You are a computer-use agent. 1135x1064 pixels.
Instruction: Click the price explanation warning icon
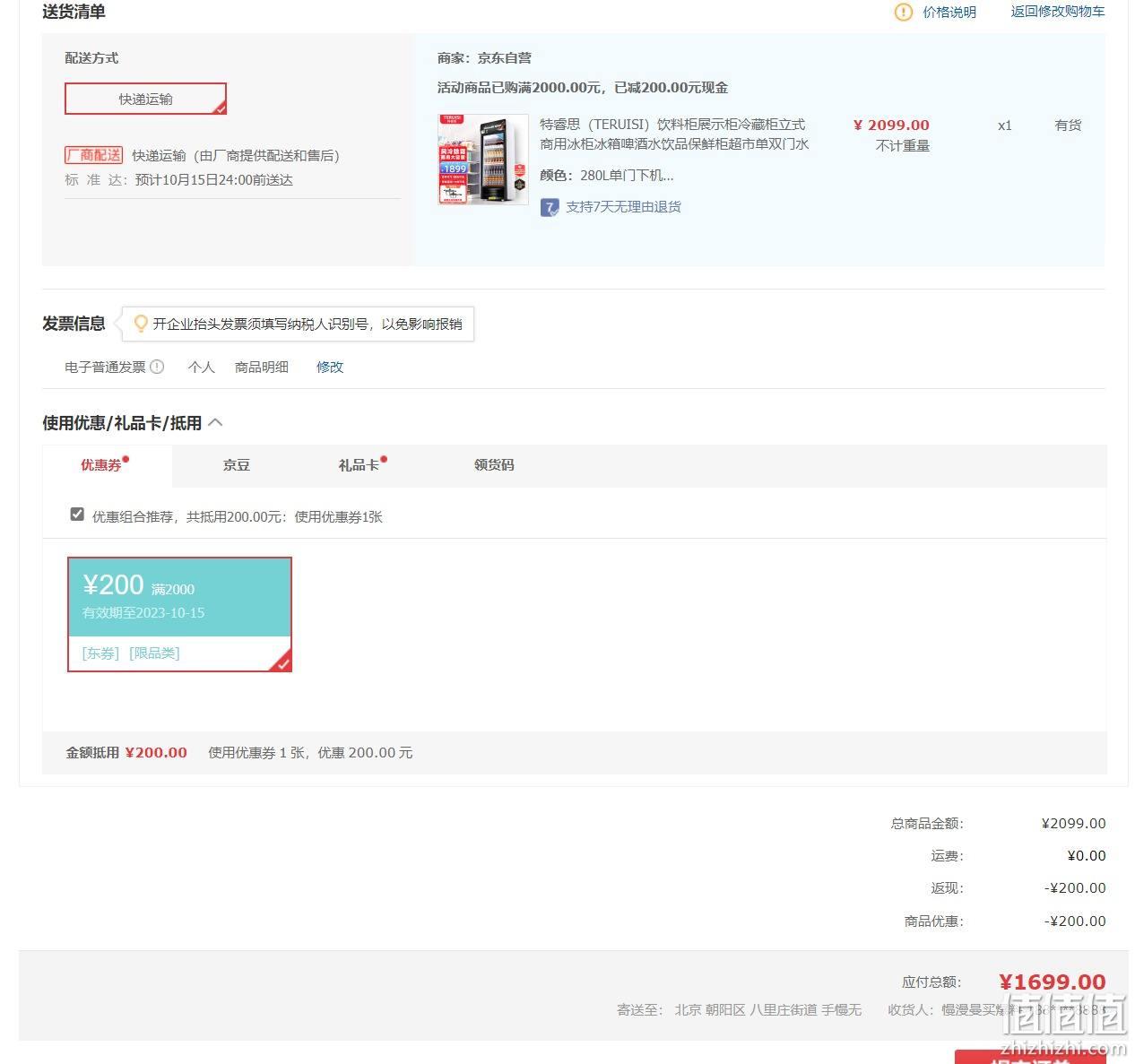click(904, 12)
